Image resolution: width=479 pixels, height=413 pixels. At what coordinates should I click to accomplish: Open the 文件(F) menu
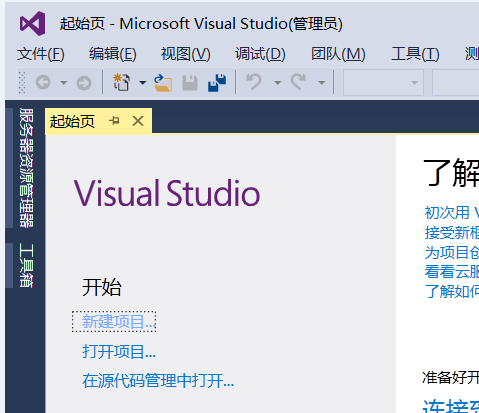(x=41, y=54)
